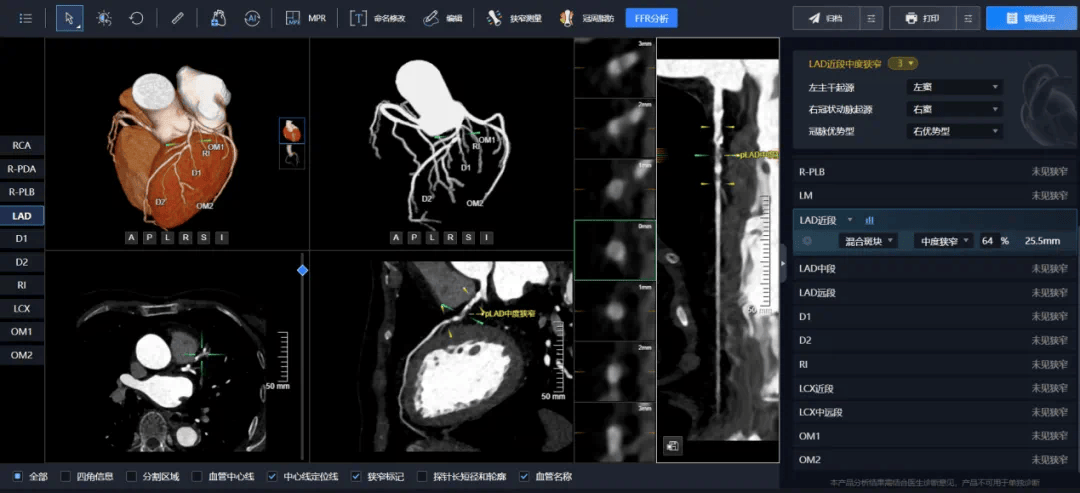The width and height of the screenshot is (1080, 493).
Task: Open the 混合斑块 plaque type dropdown
Action: pos(867,241)
